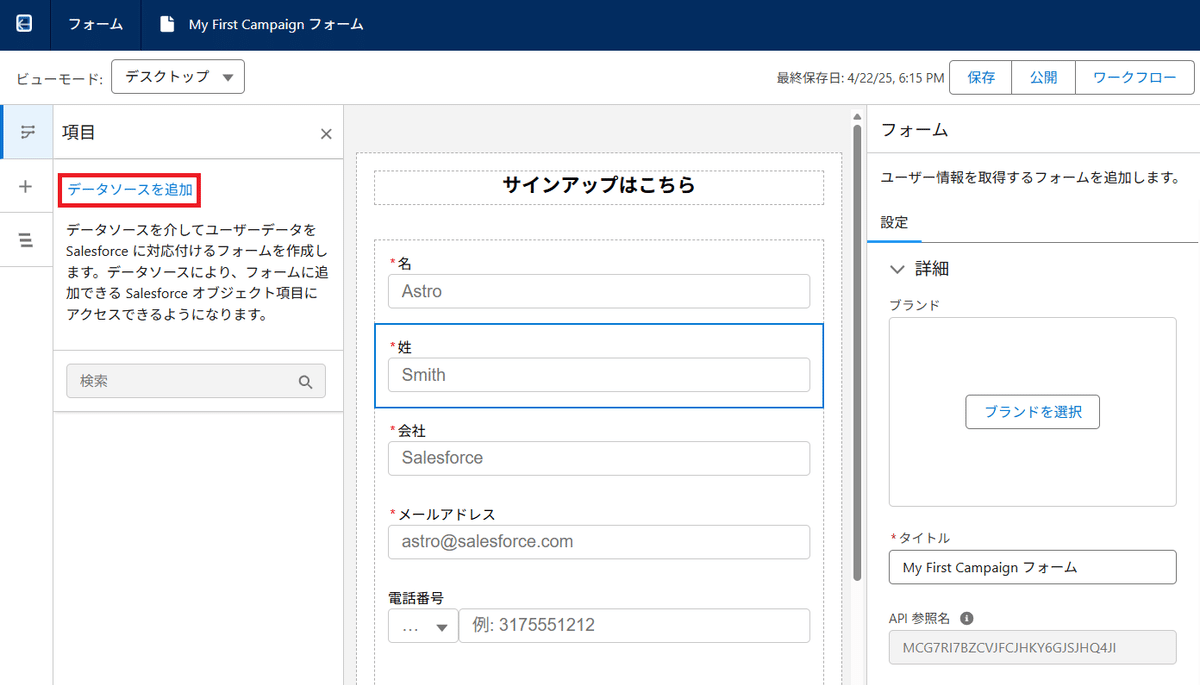Click the 名 input containing Astro
Image resolution: width=1200 pixels, height=685 pixels.
click(x=599, y=291)
